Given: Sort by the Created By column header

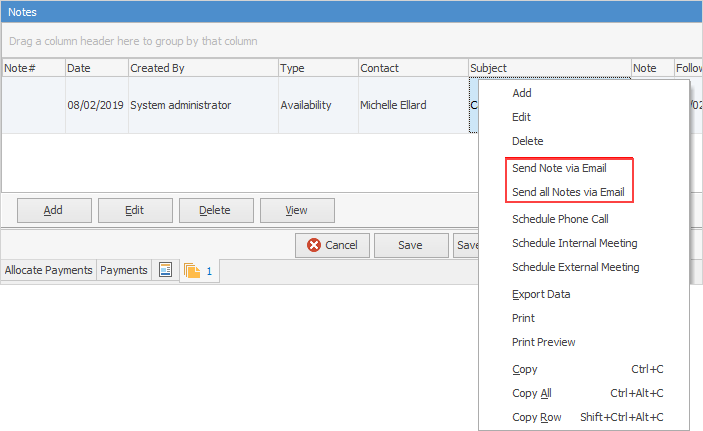Looking at the screenshot, I should coord(203,68).
